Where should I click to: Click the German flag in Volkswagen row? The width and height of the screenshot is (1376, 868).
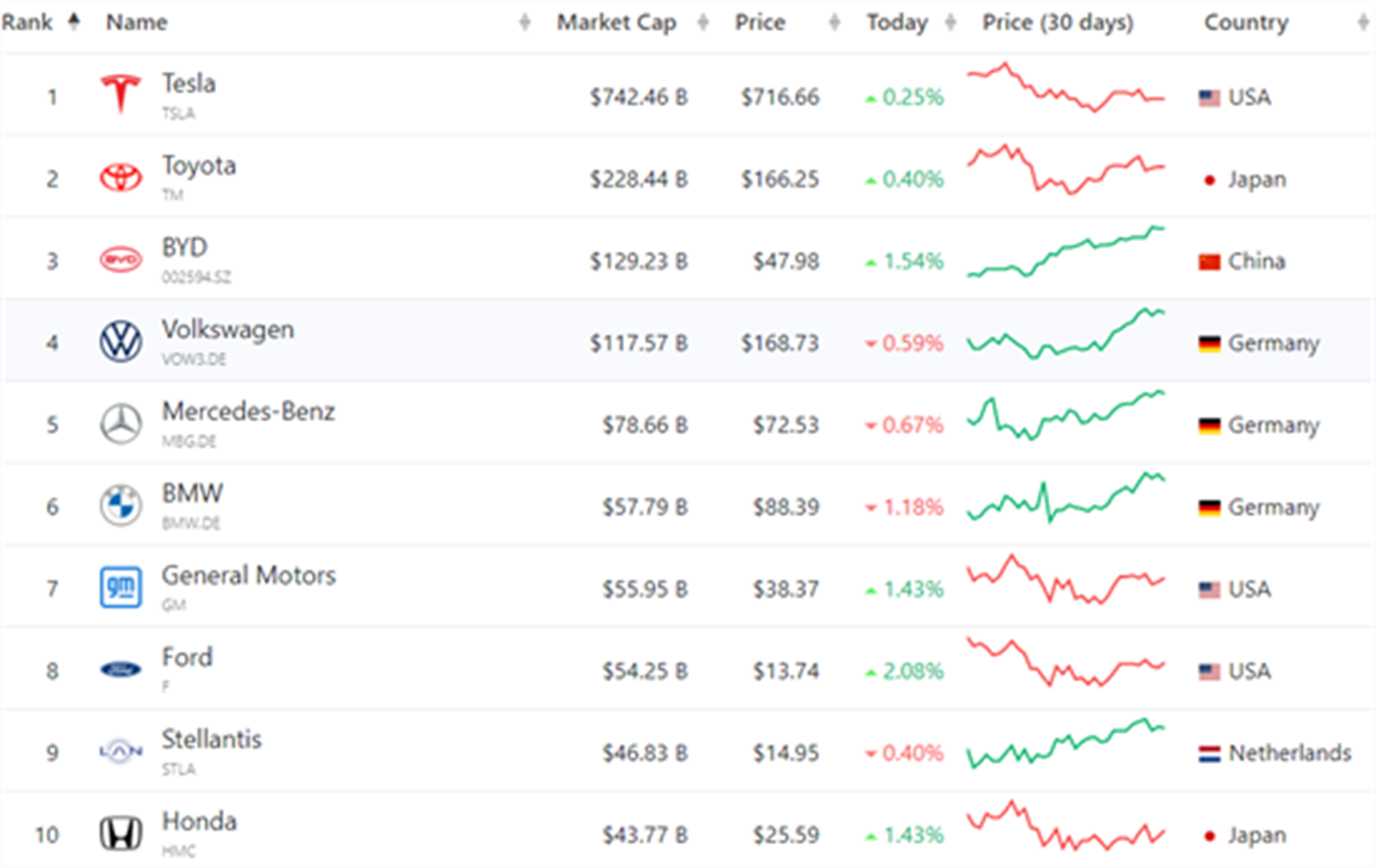click(1209, 343)
